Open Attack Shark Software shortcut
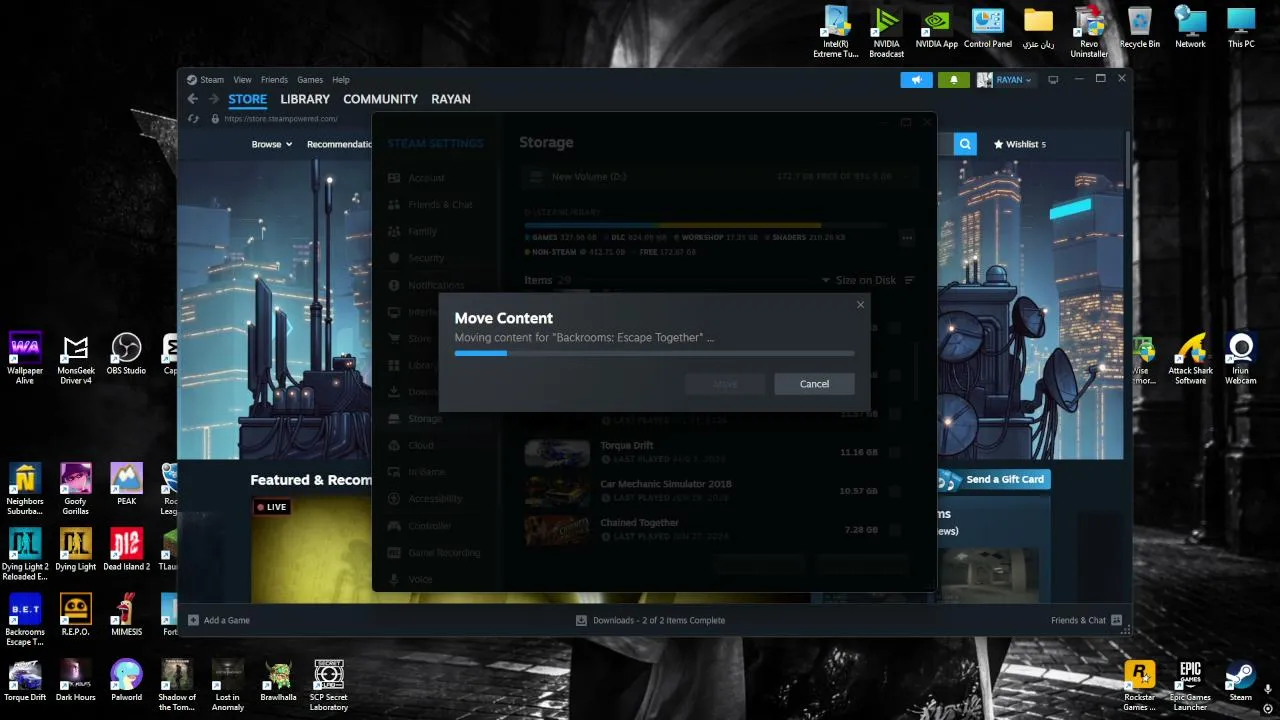Viewport: 1280px width, 720px height. pyautogui.click(x=1190, y=359)
